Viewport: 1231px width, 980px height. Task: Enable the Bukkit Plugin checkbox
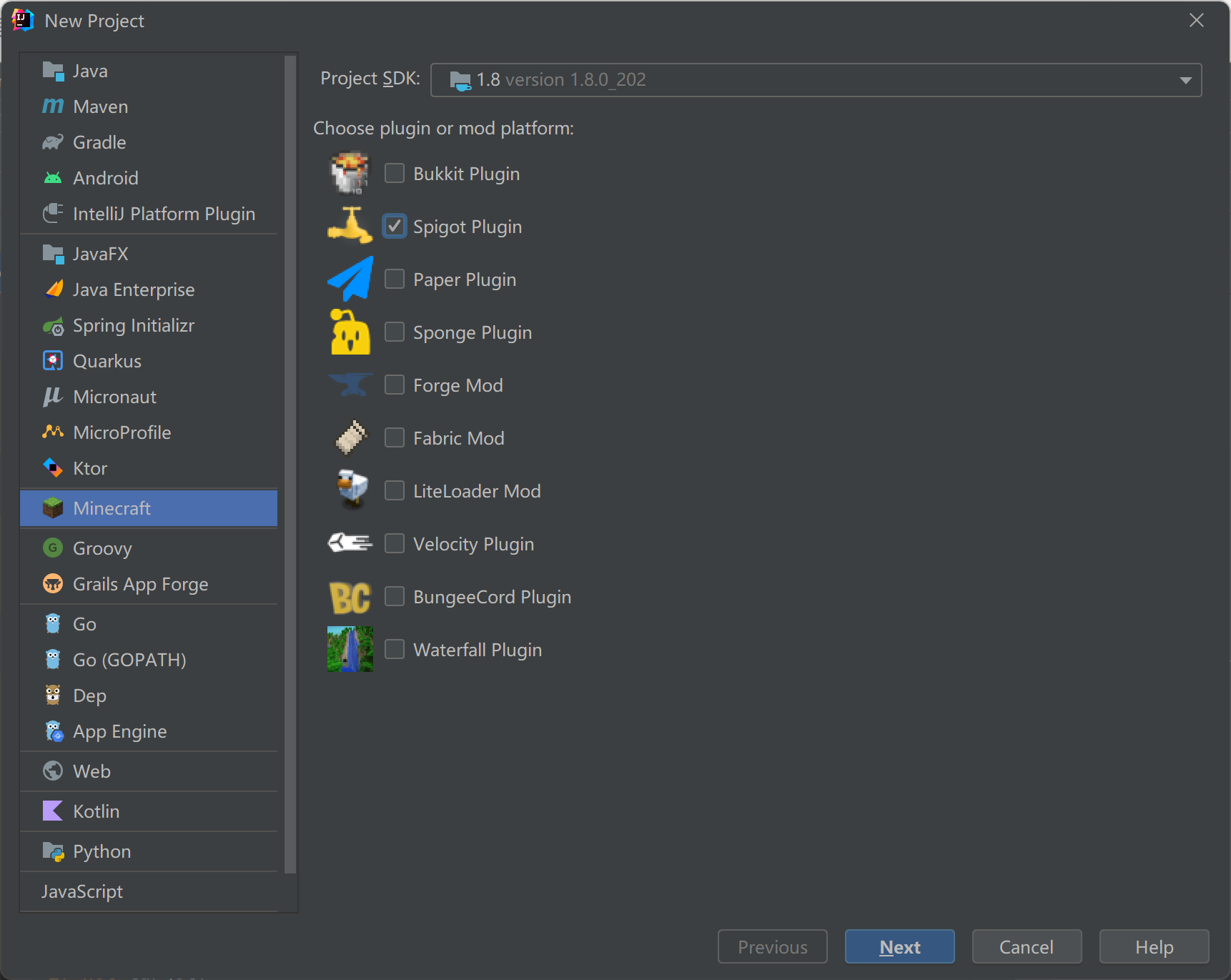pyautogui.click(x=395, y=174)
